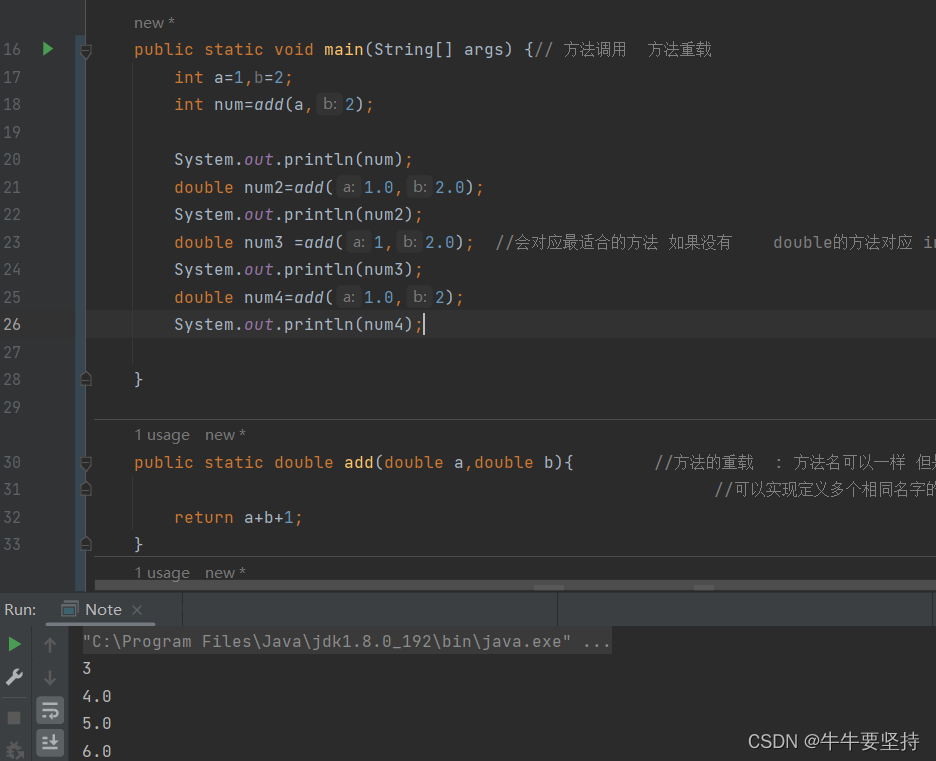Toggle soft-wrap in console output

[x=50, y=710]
